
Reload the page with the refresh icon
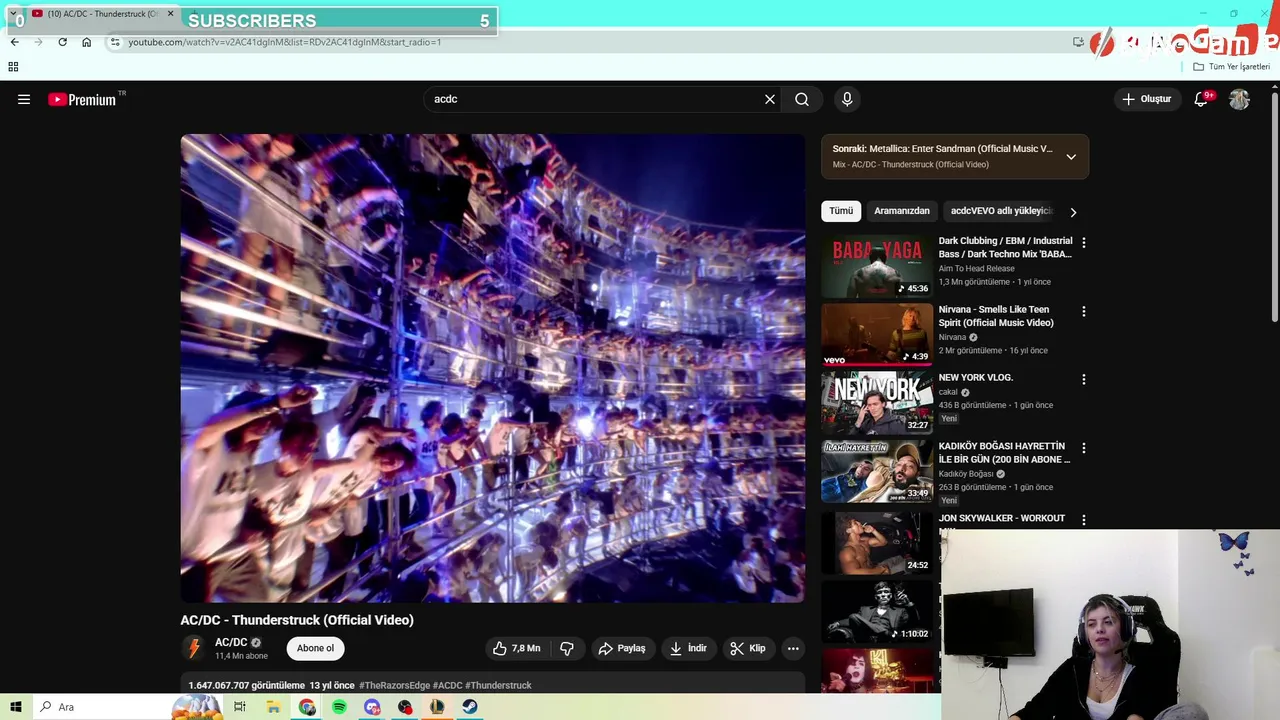pyautogui.click(x=62, y=42)
